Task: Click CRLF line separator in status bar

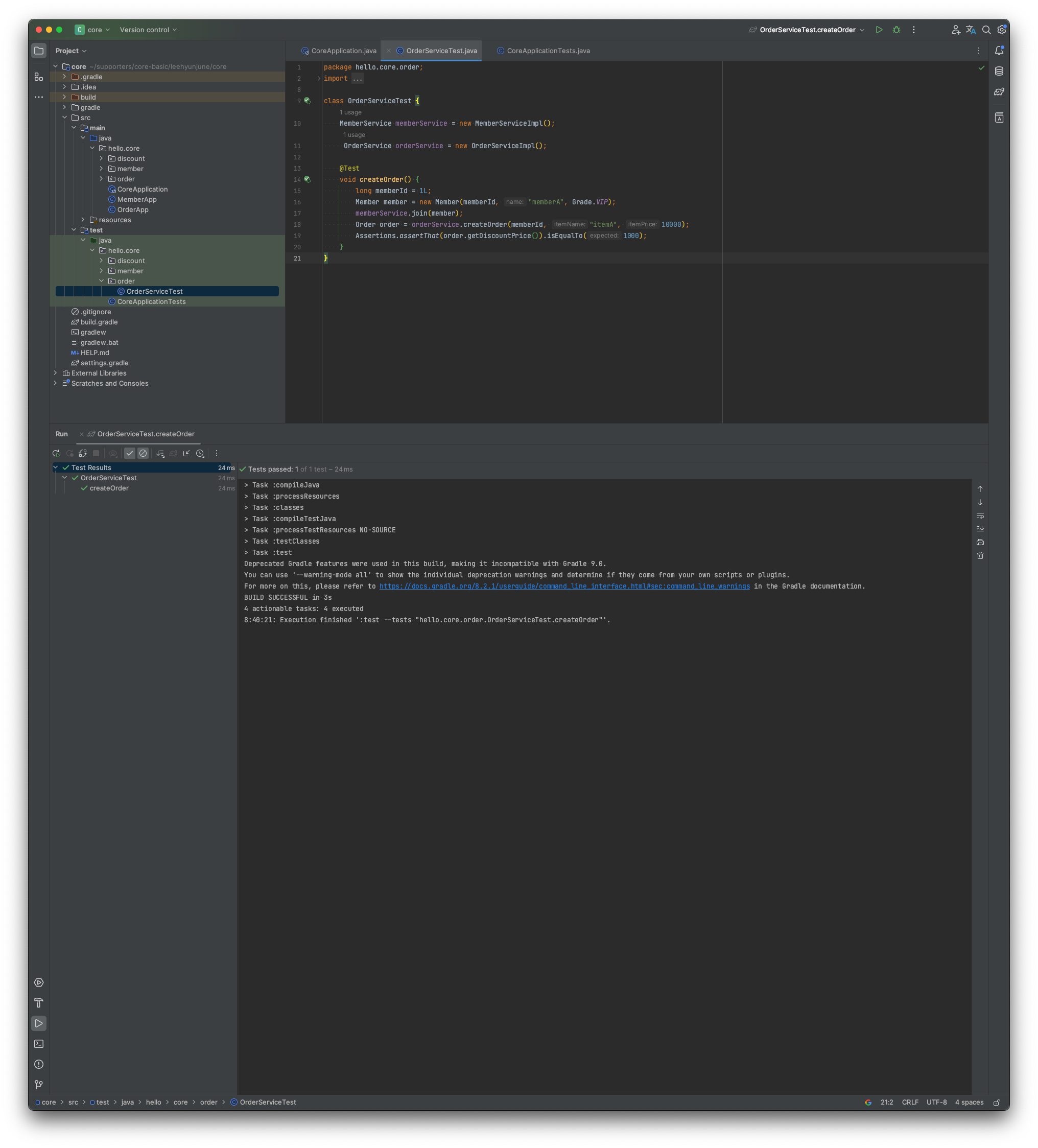Action: click(x=910, y=1103)
